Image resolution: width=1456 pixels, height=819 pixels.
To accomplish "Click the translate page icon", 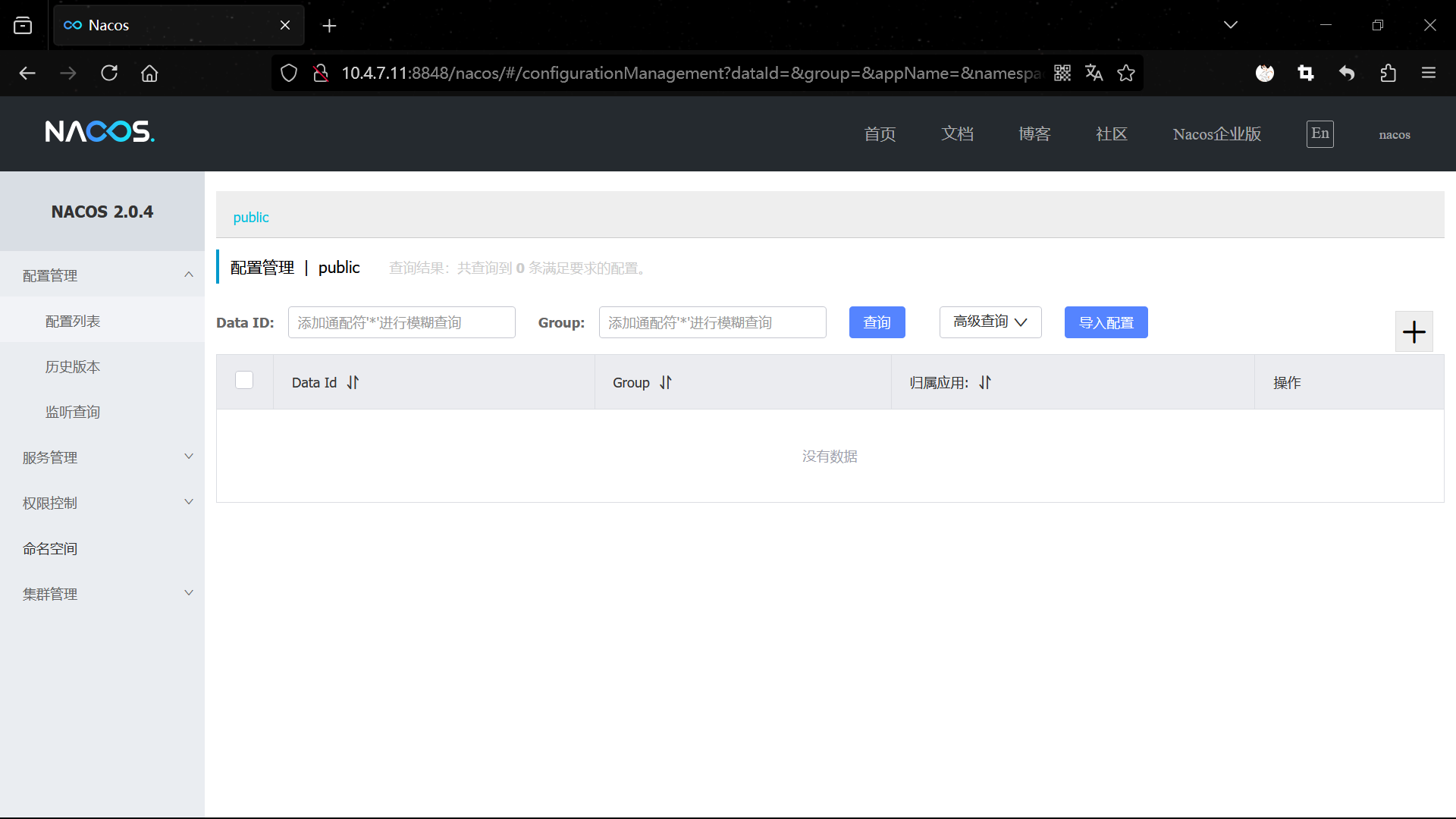I will (1094, 73).
